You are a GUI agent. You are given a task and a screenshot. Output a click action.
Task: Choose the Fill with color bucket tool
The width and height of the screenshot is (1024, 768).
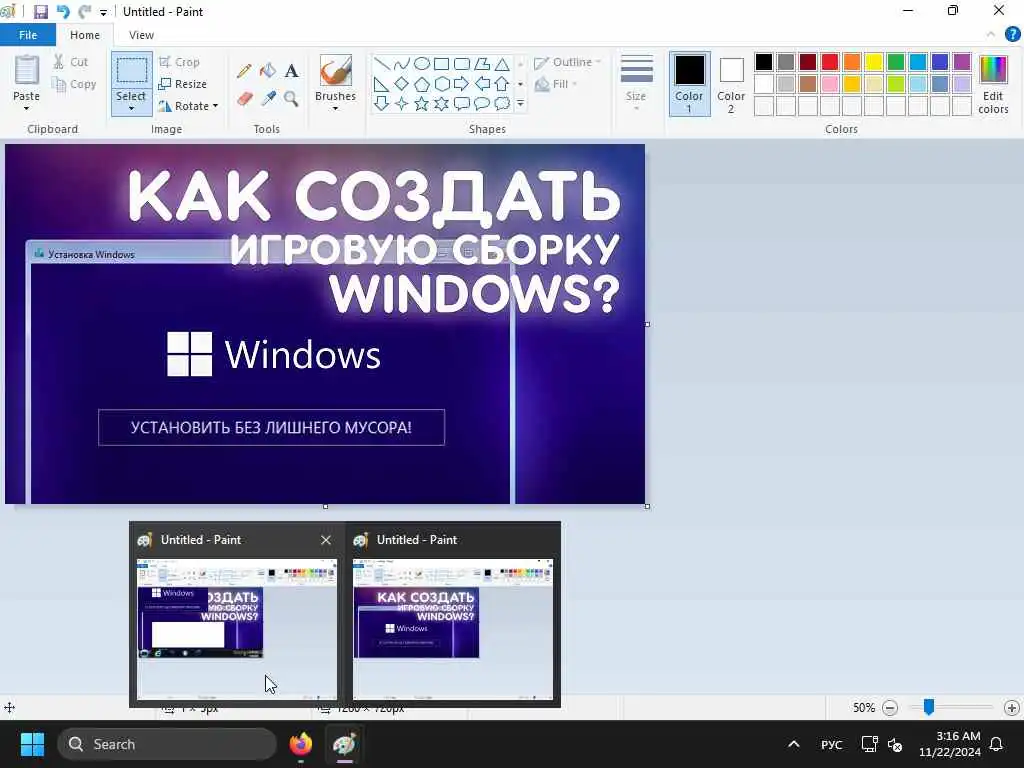pyautogui.click(x=268, y=71)
